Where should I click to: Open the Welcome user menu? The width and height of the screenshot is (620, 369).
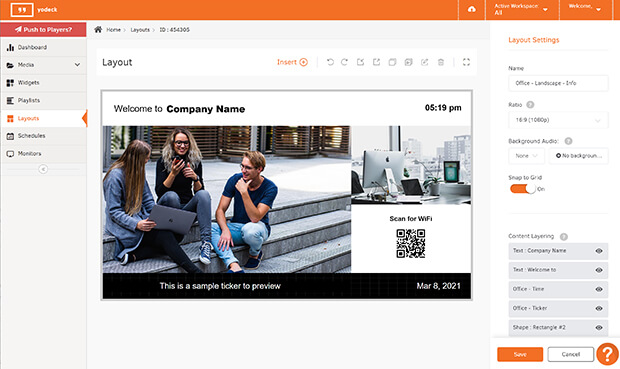coord(585,9)
